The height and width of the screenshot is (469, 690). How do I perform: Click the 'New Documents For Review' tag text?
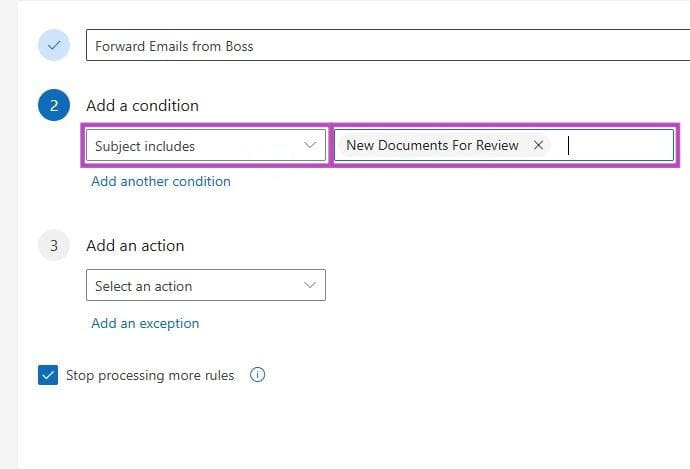[432, 145]
